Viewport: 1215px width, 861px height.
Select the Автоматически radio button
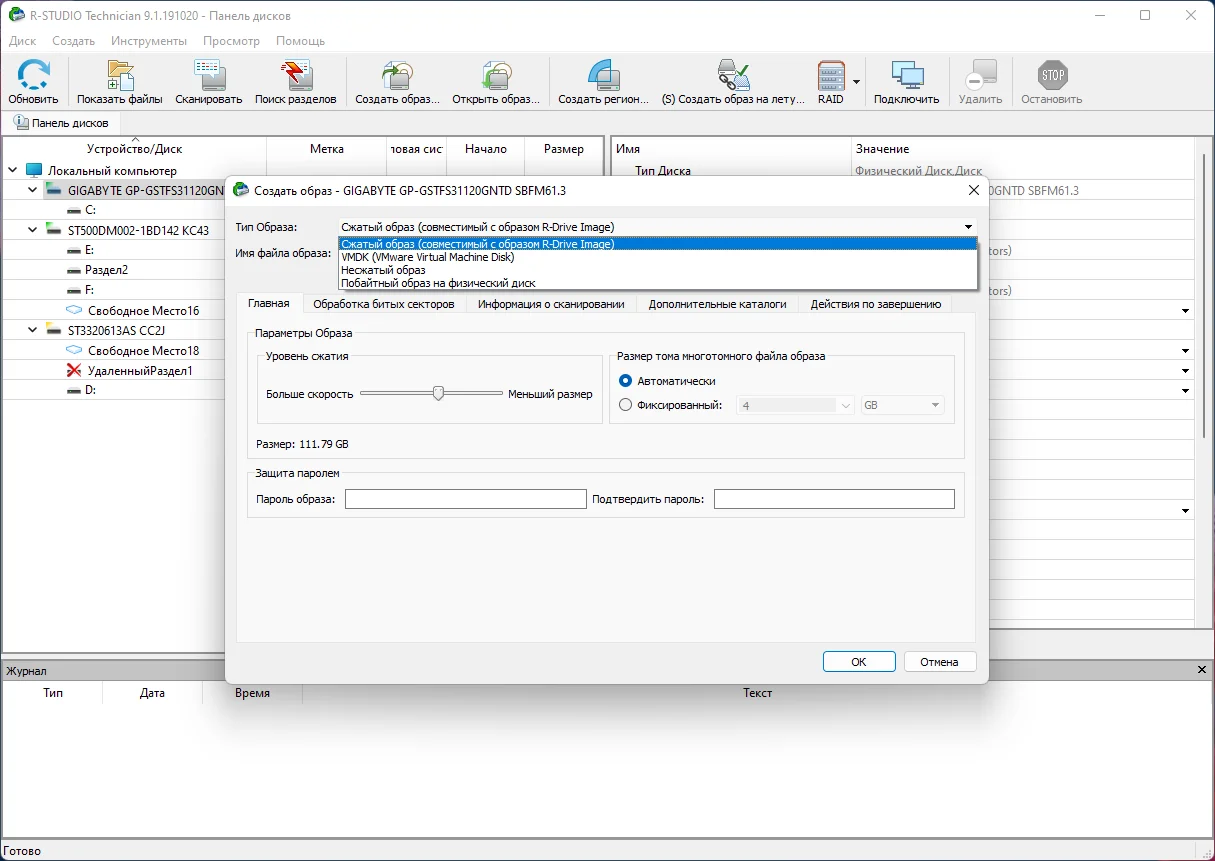pyautogui.click(x=626, y=381)
